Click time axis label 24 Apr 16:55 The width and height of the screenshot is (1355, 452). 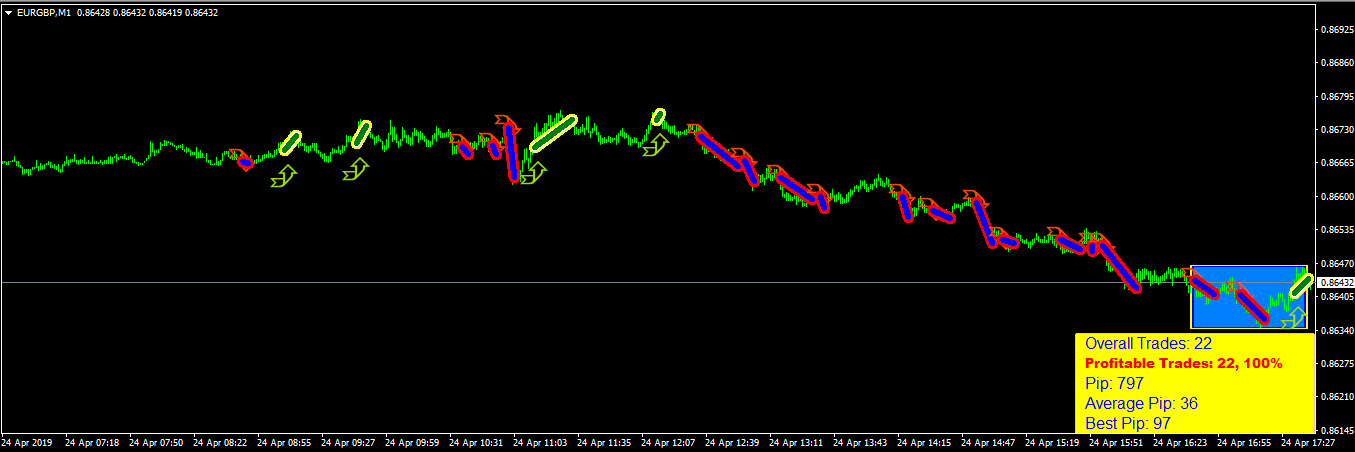1245,442
